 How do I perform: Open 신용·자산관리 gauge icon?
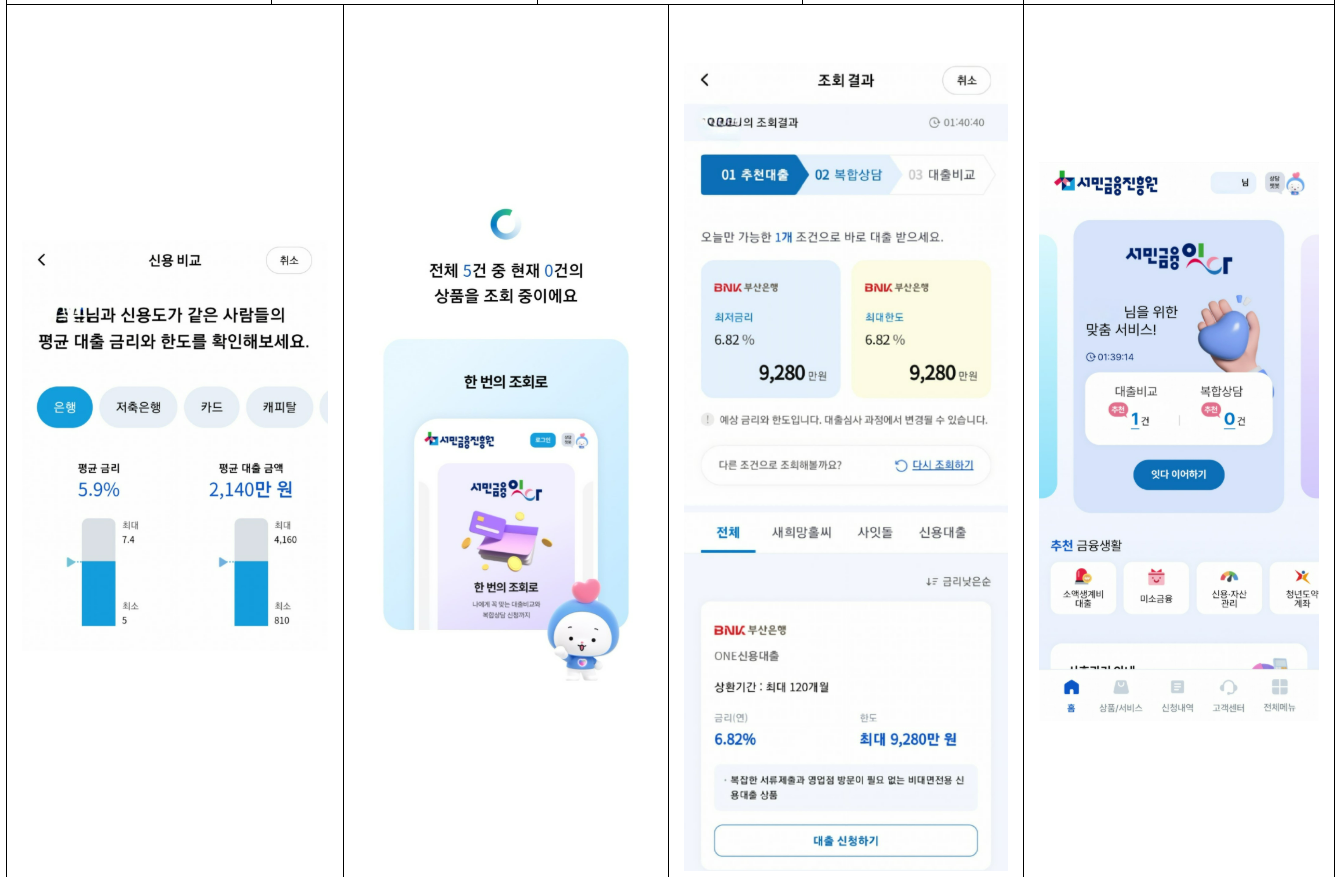coord(1228,588)
